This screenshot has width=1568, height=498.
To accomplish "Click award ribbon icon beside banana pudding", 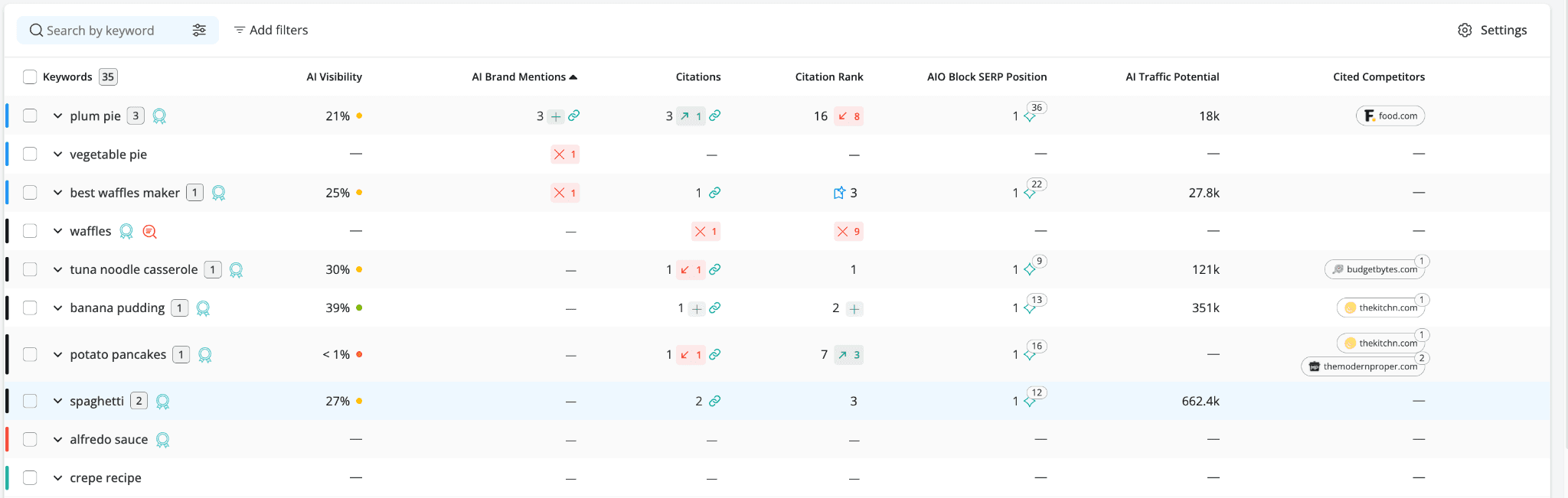I will 203,308.
